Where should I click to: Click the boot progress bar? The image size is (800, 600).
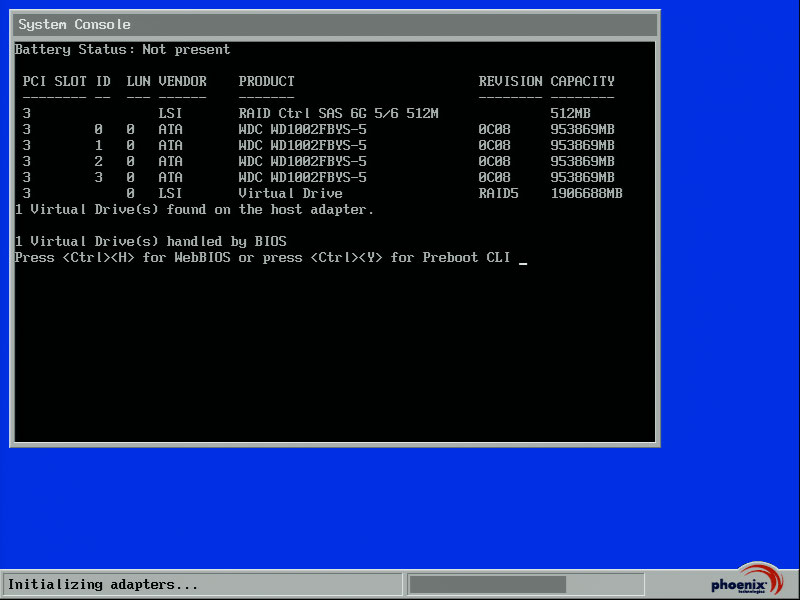coord(526,585)
